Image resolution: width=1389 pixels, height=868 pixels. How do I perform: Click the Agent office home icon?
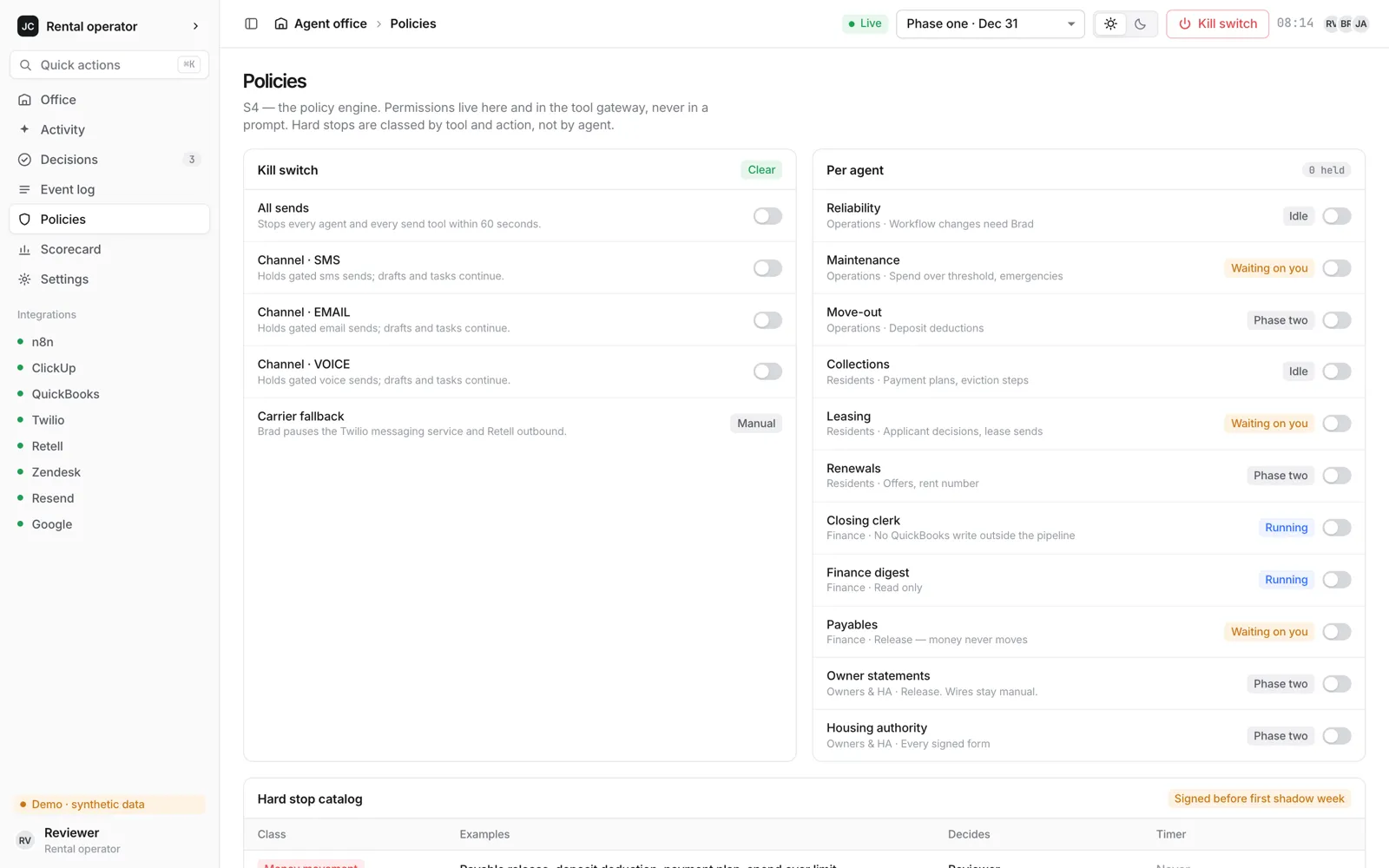281,23
